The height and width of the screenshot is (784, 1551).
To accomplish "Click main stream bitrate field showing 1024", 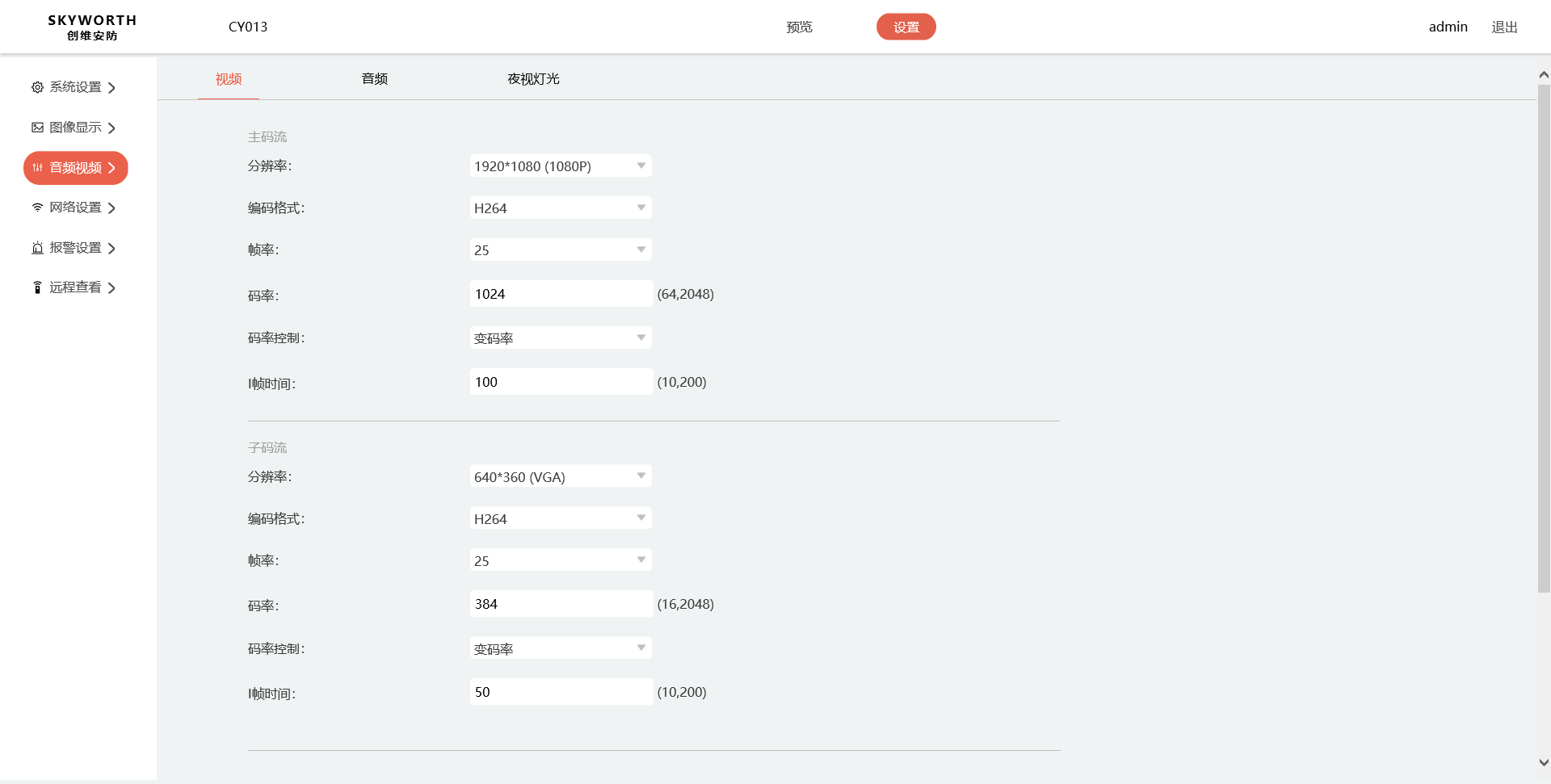I will (x=561, y=294).
